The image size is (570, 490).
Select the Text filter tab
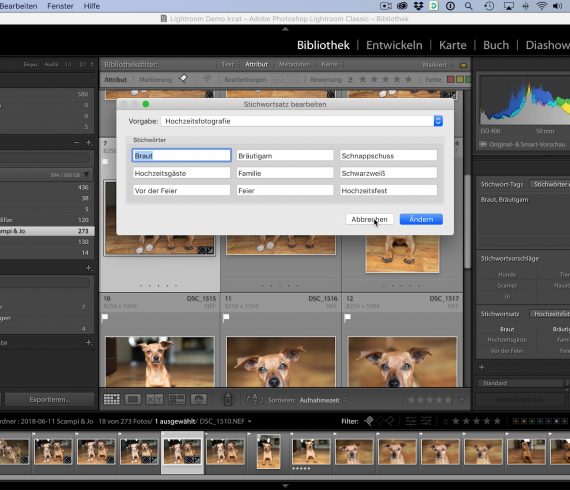[x=228, y=64]
